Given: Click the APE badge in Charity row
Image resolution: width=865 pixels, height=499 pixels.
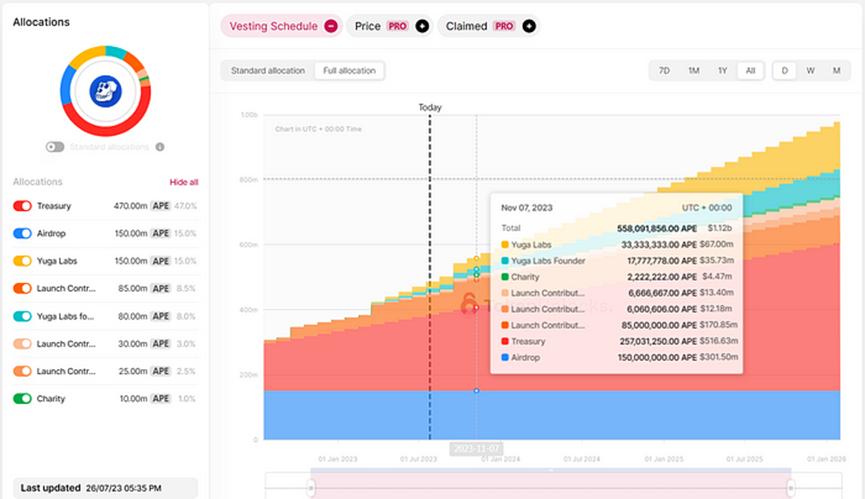Looking at the screenshot, I should tap(160, 399).
